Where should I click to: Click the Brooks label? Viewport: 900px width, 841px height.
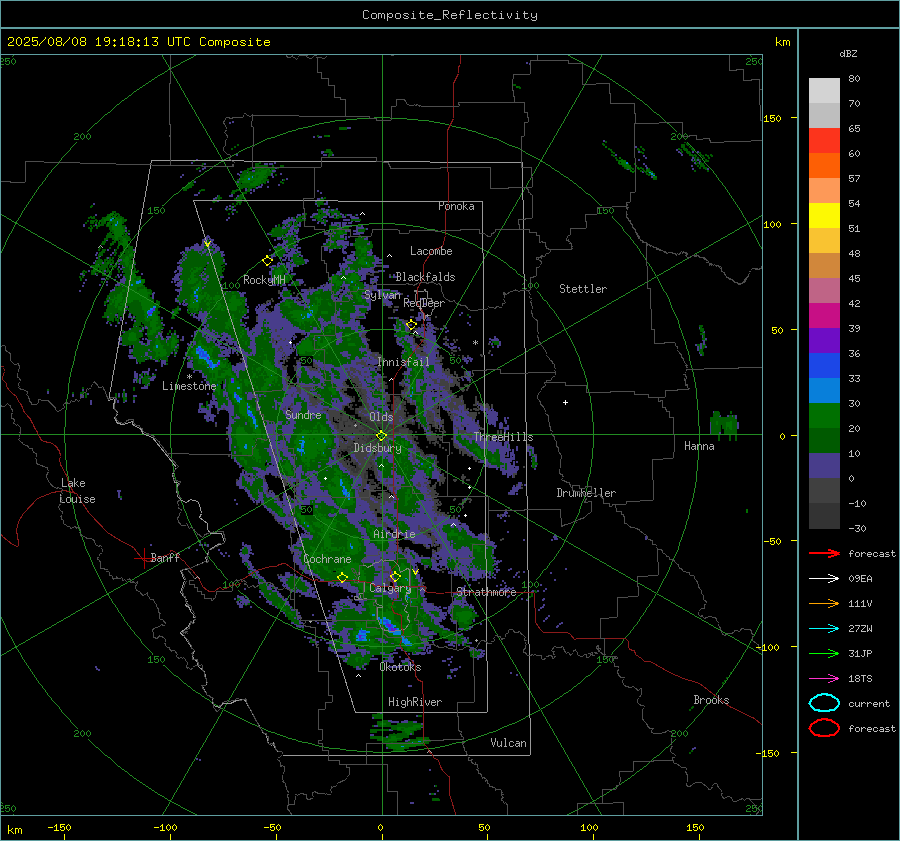[x=711, y=700]
